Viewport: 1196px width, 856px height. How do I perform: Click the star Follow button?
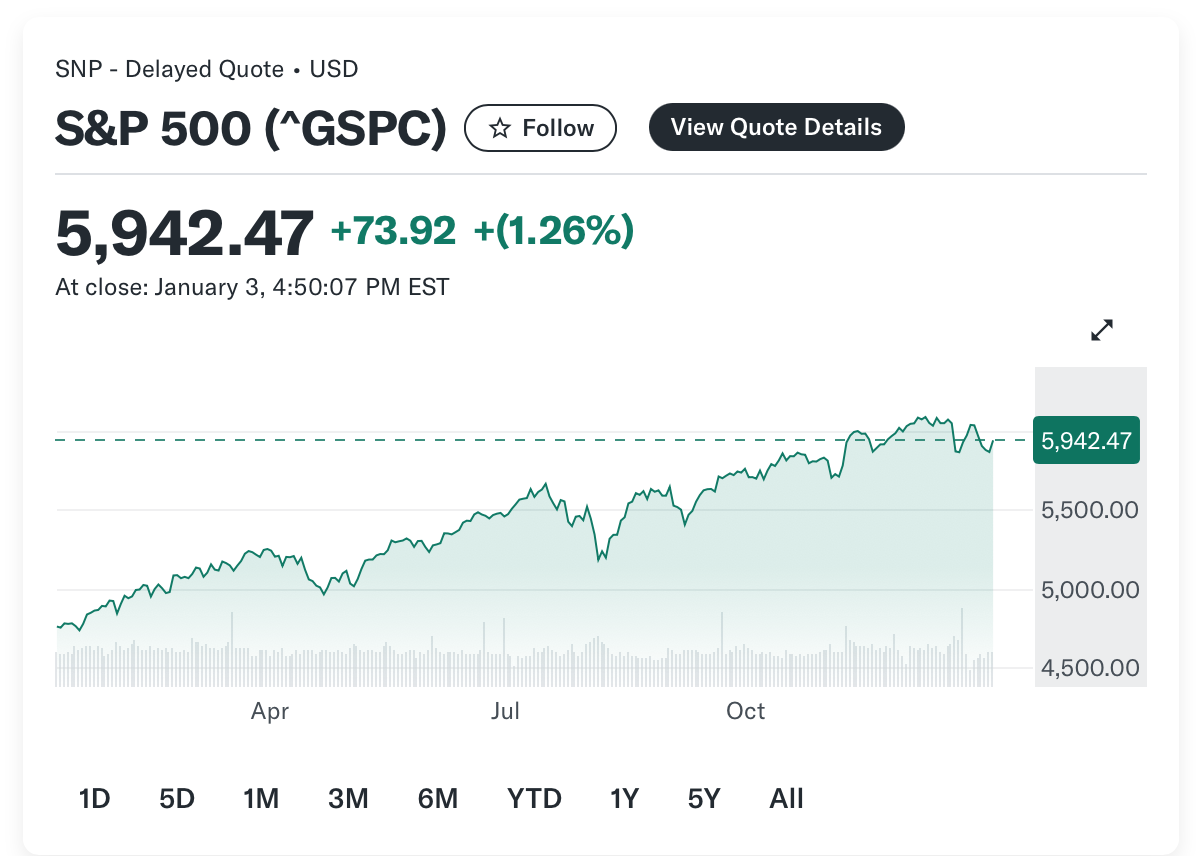(541, 128)
